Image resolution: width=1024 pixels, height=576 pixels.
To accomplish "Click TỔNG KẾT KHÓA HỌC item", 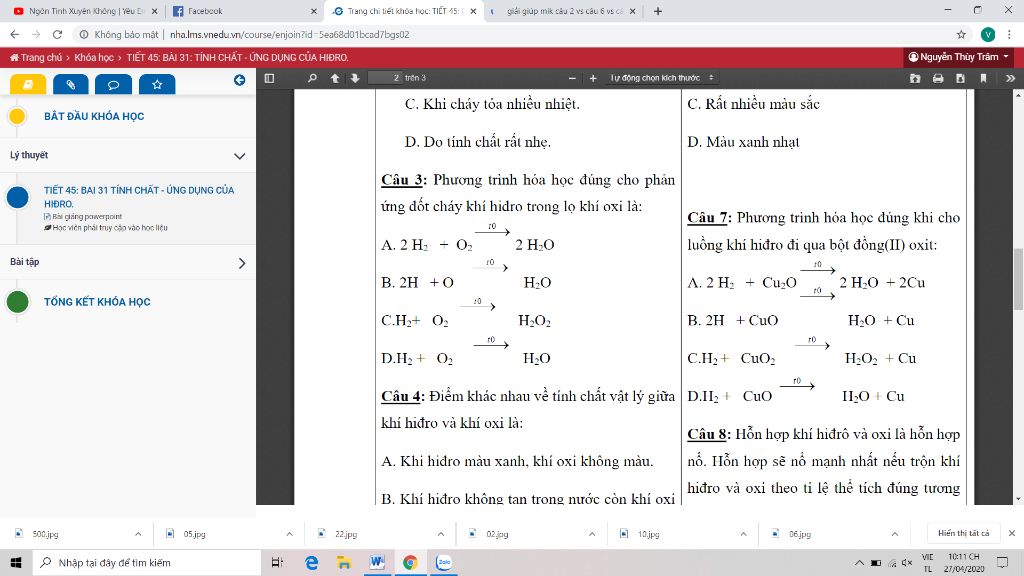I will (x=97, y=302).
